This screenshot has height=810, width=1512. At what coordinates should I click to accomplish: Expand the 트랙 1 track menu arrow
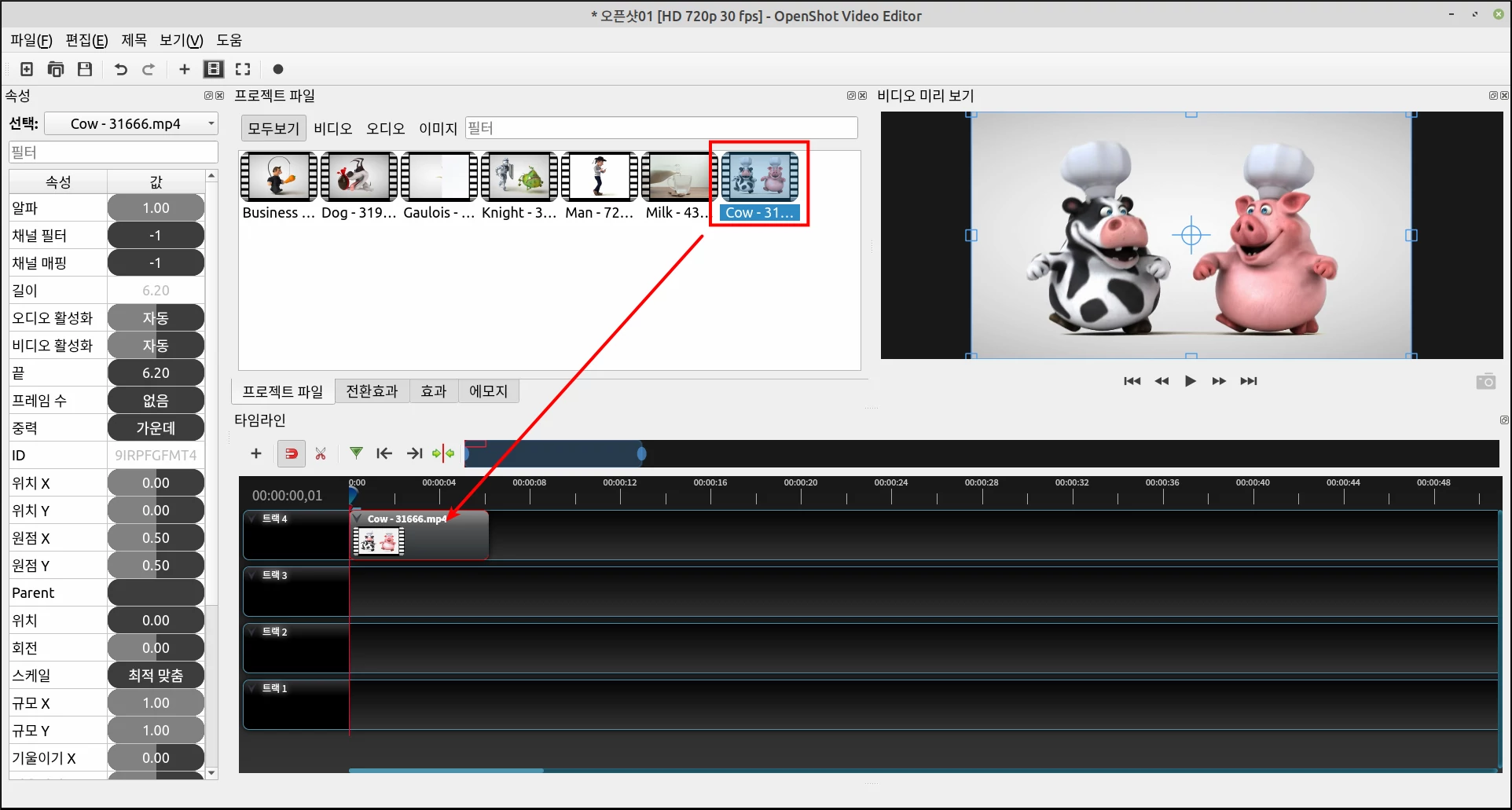pos(253,688)
